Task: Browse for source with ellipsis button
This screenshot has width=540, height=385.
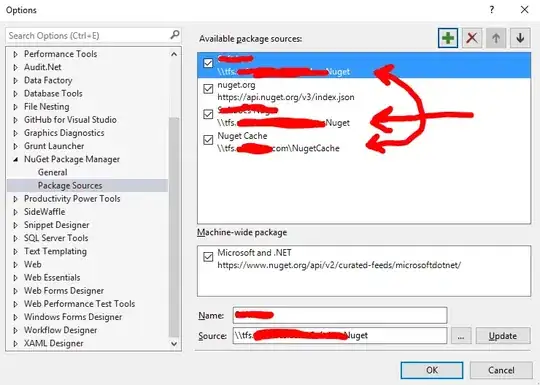Action: point(461,336)
